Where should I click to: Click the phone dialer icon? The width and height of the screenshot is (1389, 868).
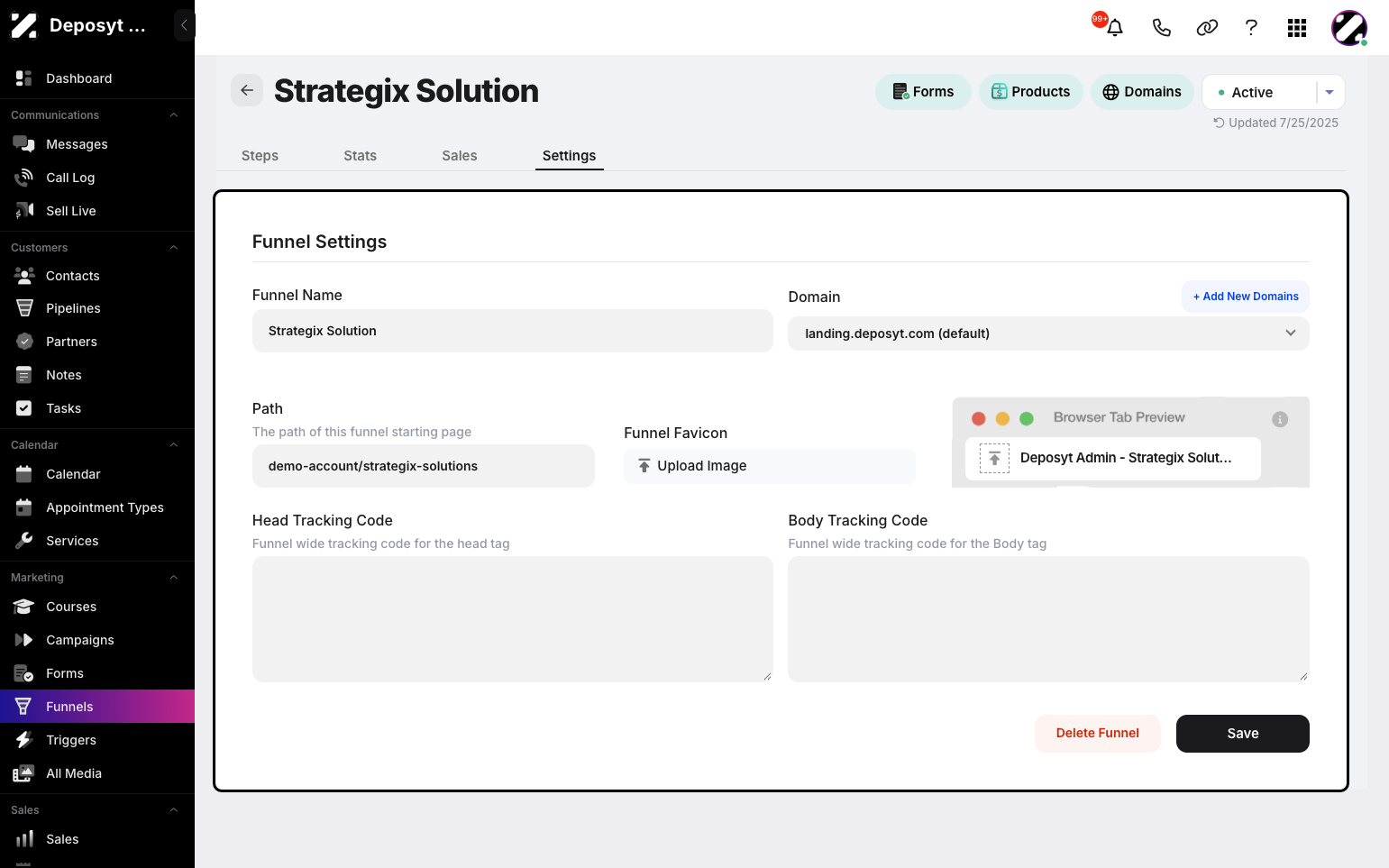(1162, 28)
